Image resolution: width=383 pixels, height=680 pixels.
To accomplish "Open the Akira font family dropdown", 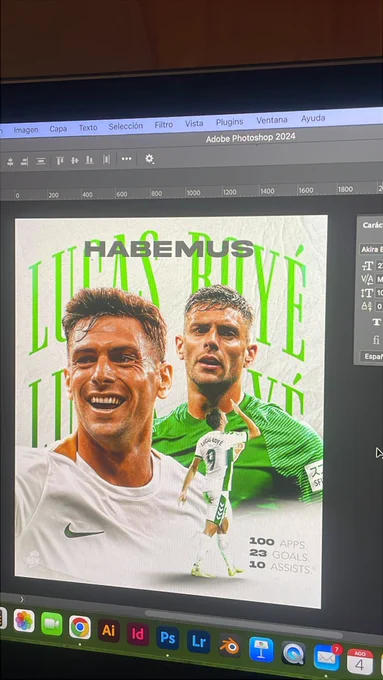I will tap(371, 249).
